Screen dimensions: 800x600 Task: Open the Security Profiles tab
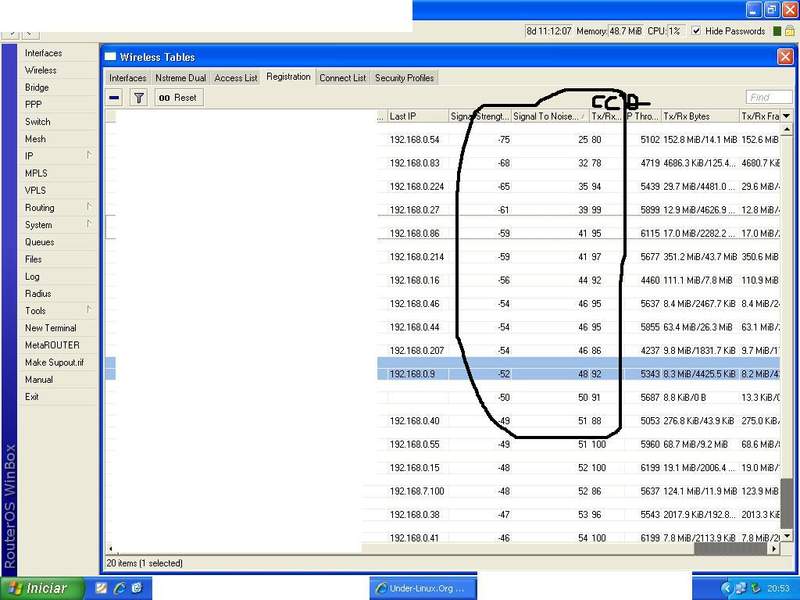404,78
